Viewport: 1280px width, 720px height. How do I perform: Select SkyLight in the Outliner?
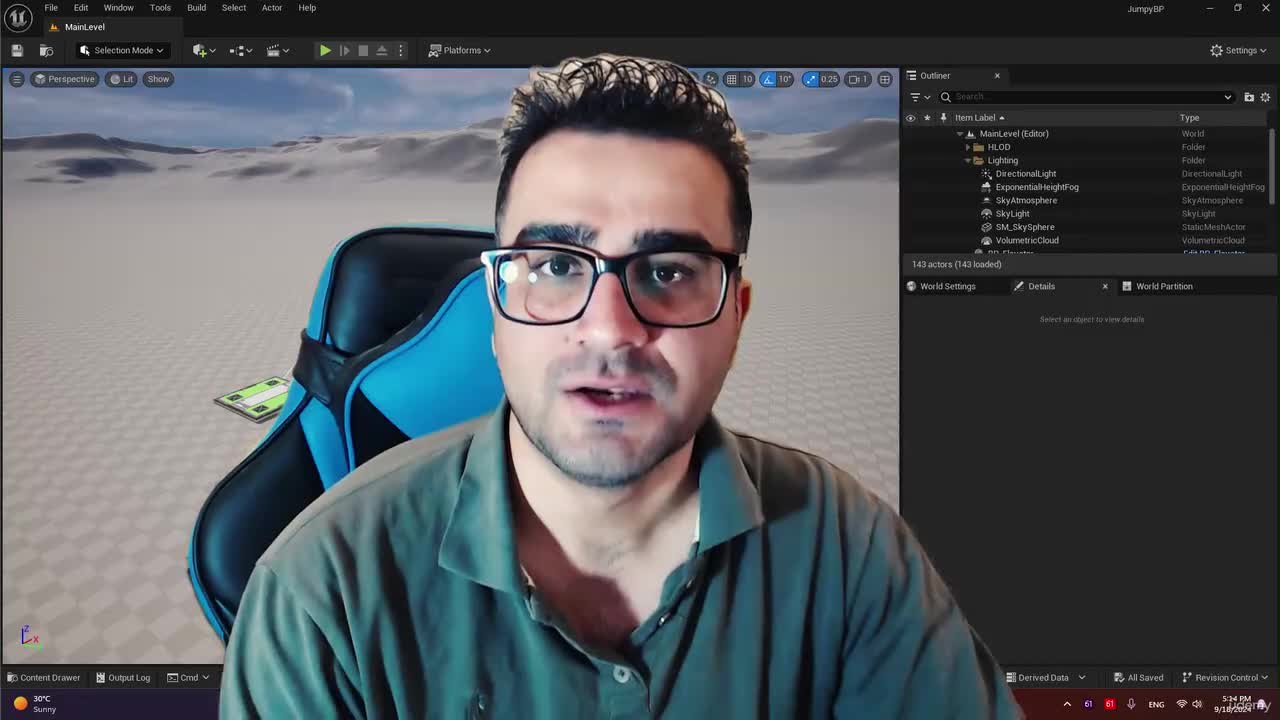click(x=1012, y=214)
